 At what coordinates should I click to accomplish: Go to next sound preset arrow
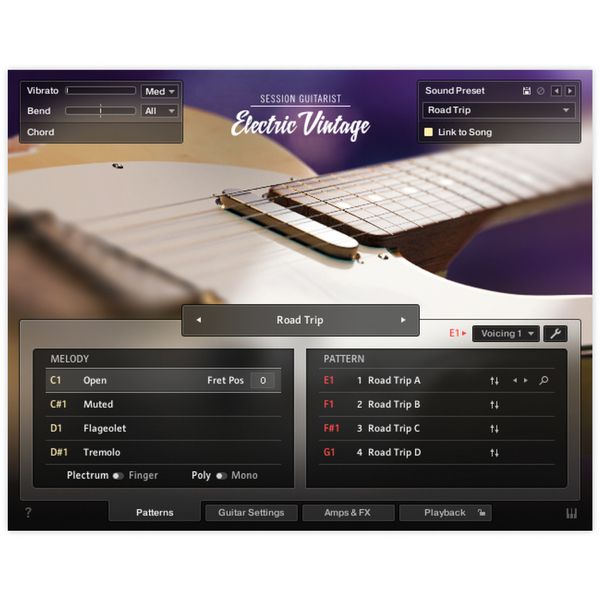(x=570, y=91)
